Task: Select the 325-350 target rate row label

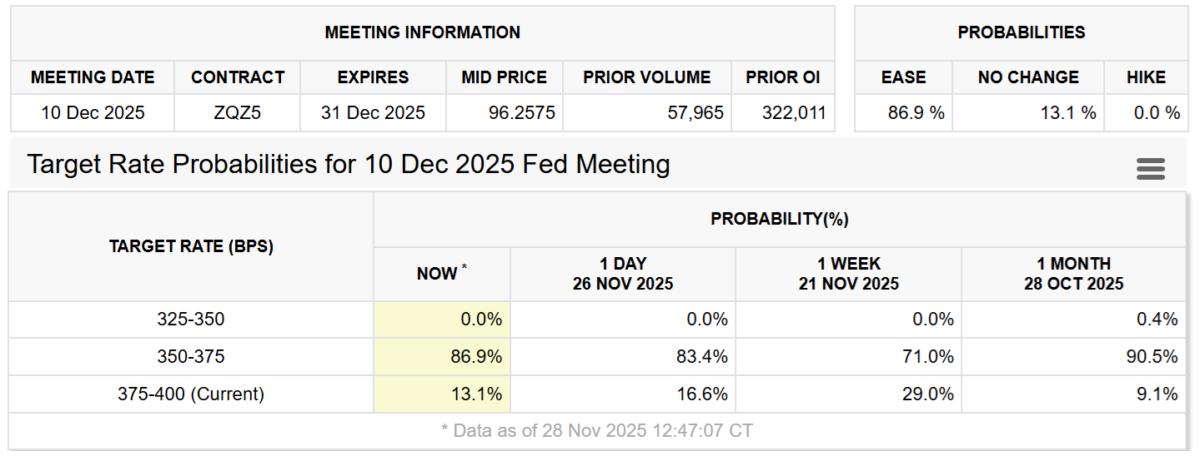Action: click(191, 319)
